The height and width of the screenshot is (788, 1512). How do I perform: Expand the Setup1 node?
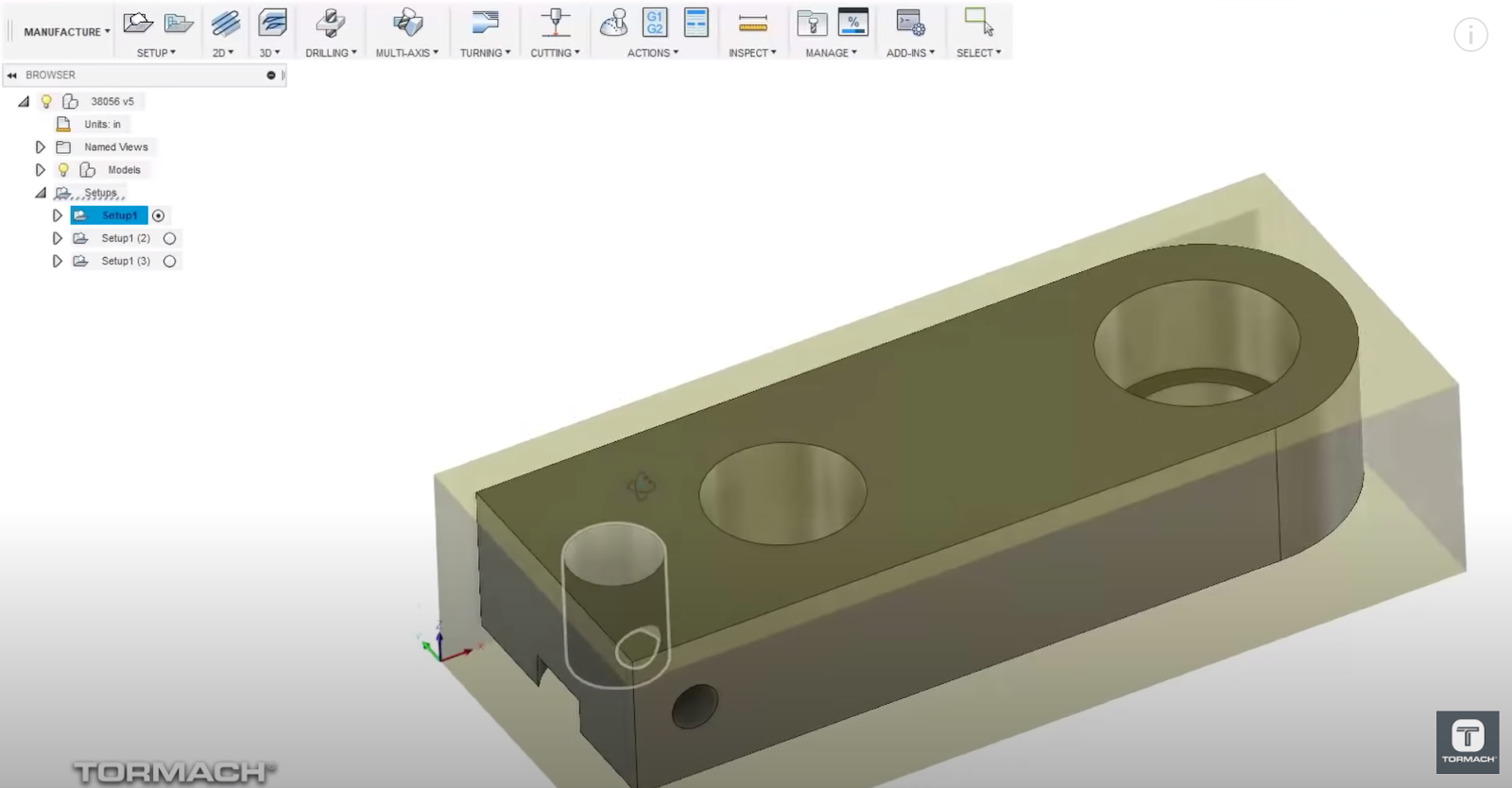57,215
